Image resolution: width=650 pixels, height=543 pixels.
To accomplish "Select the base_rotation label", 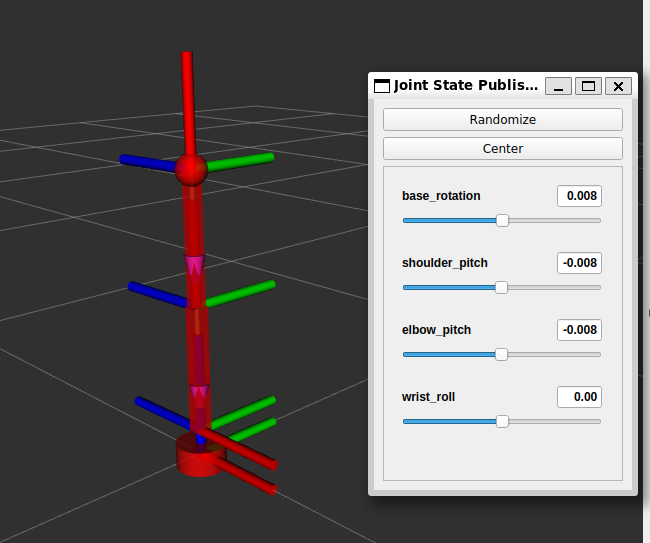I will (x=441, y=196).
